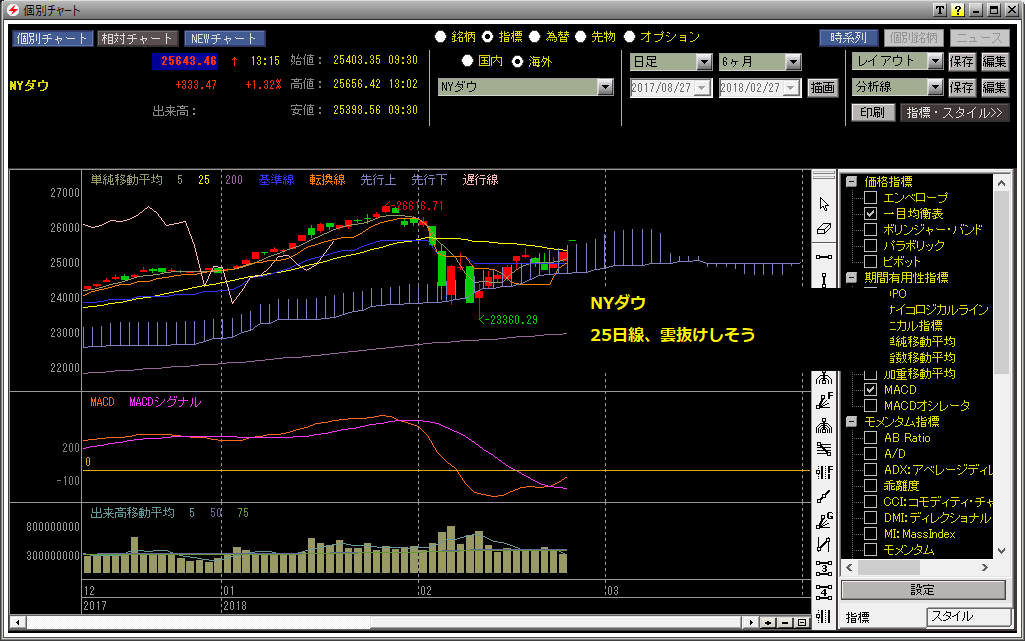Click the indicator tree scroll-up arrow
The height and width of the screenshot is (641, 1025).
pos(1001,184)
